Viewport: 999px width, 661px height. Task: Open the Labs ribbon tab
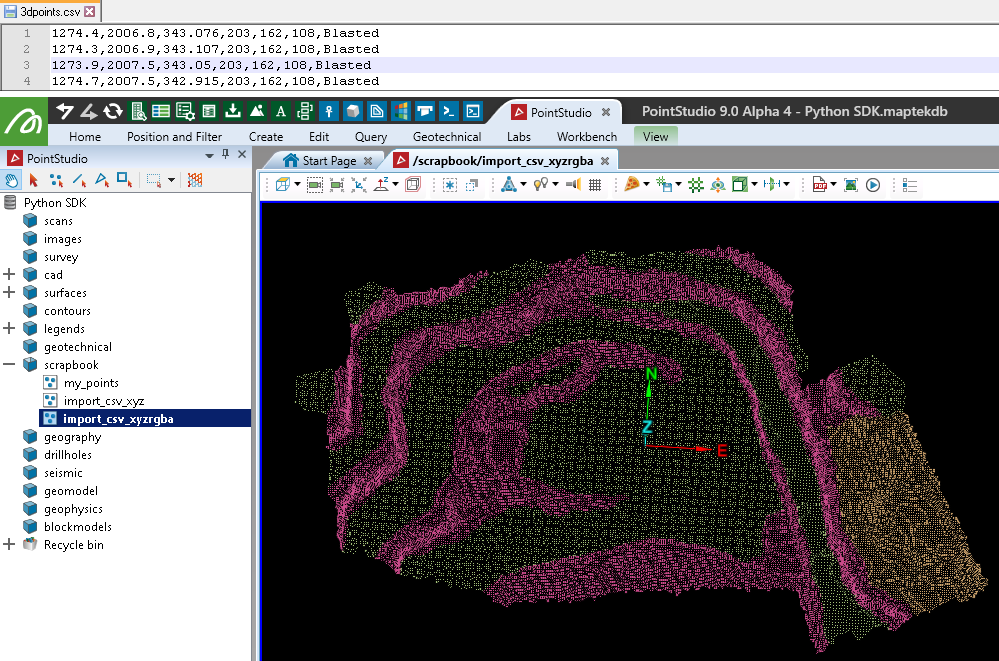[x=519, y=136]
